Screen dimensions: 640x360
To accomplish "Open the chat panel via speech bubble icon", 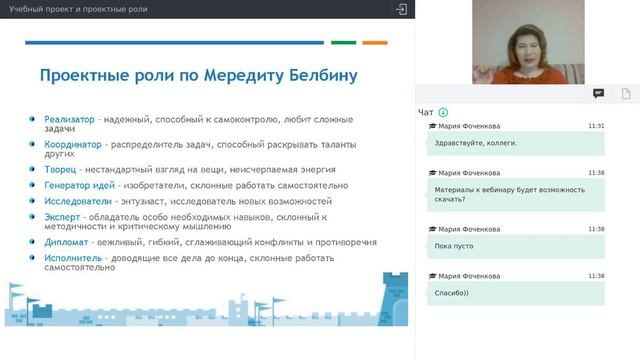I will (x=598, y=94).
